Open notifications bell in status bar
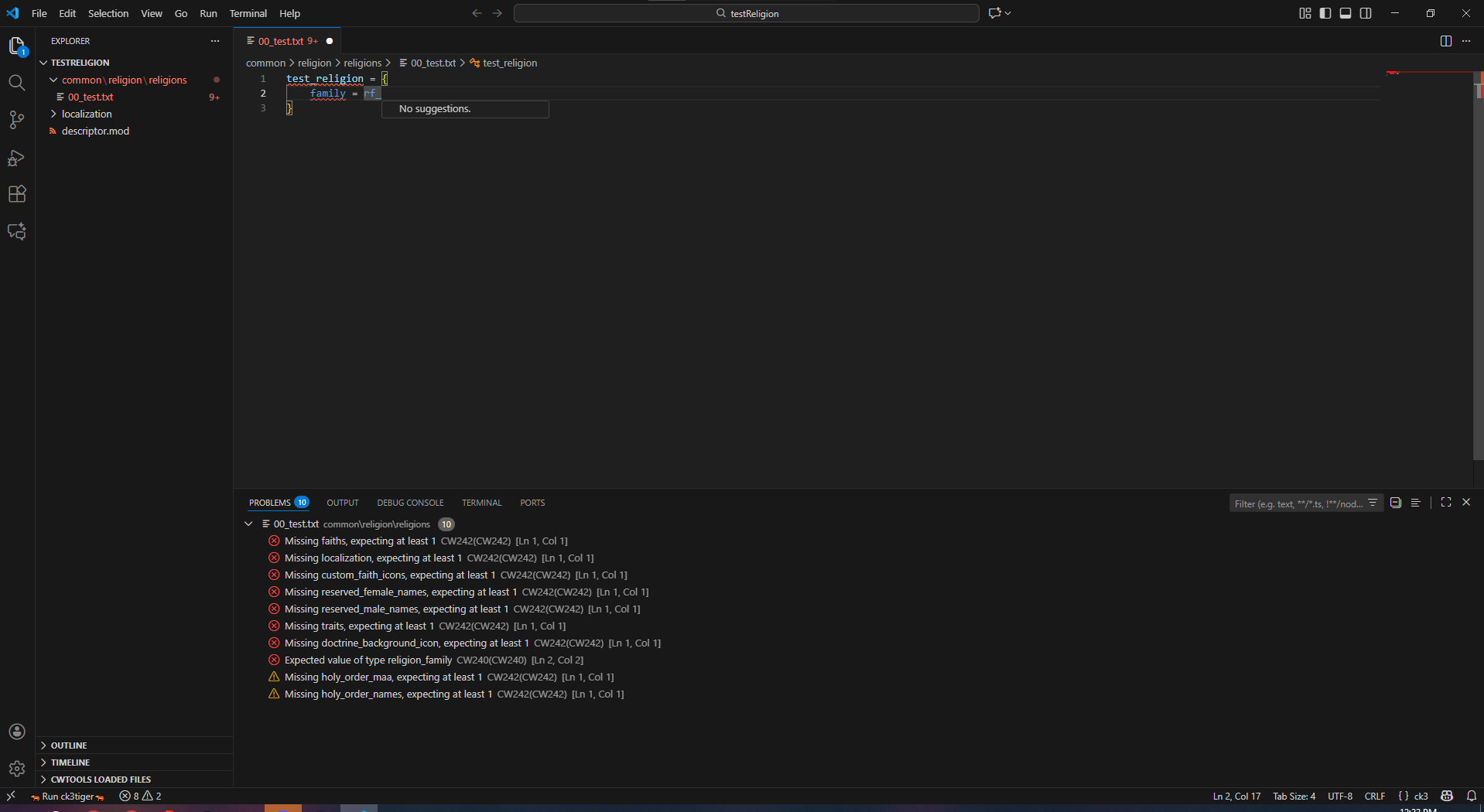Viewport: 1484px width, 812px height. pos(1472,797)
